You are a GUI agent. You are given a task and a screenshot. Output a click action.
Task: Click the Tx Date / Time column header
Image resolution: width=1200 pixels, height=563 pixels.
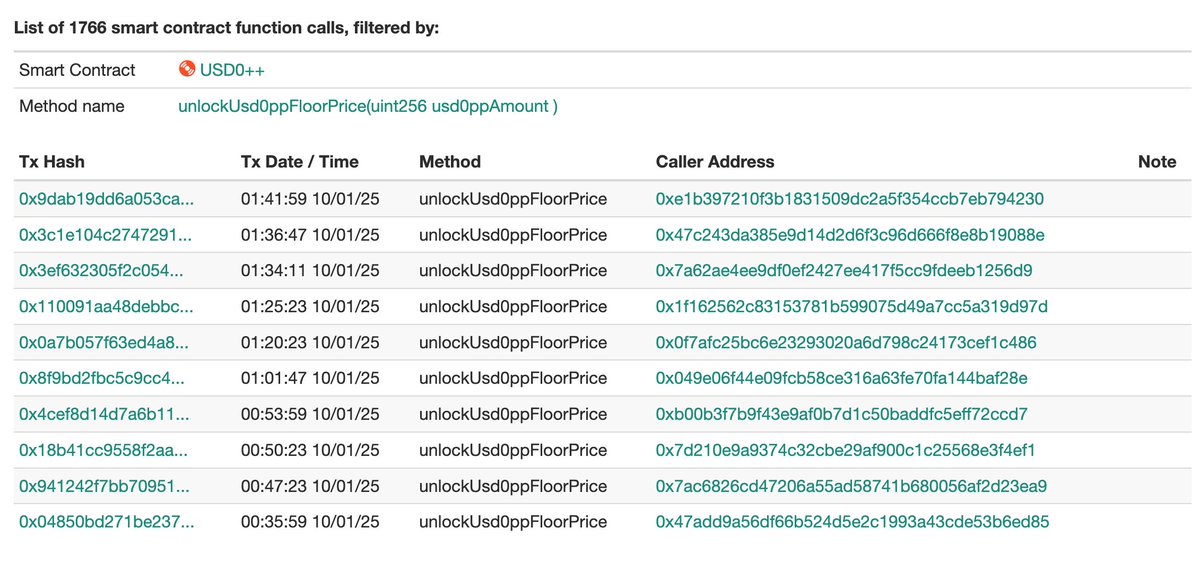(300, 161)
